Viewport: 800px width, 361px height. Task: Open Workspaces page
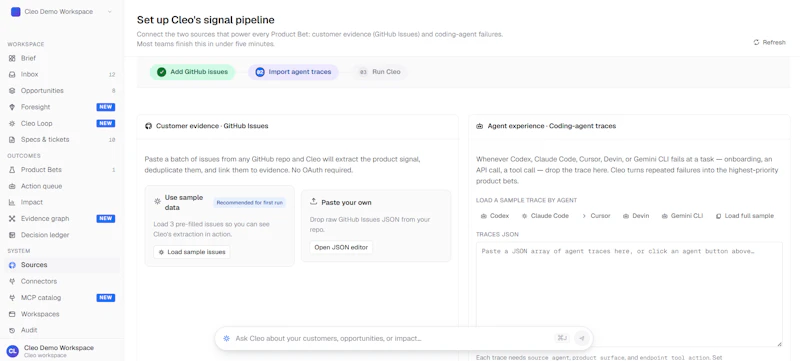pyautogui.click(x=61, y=314)
